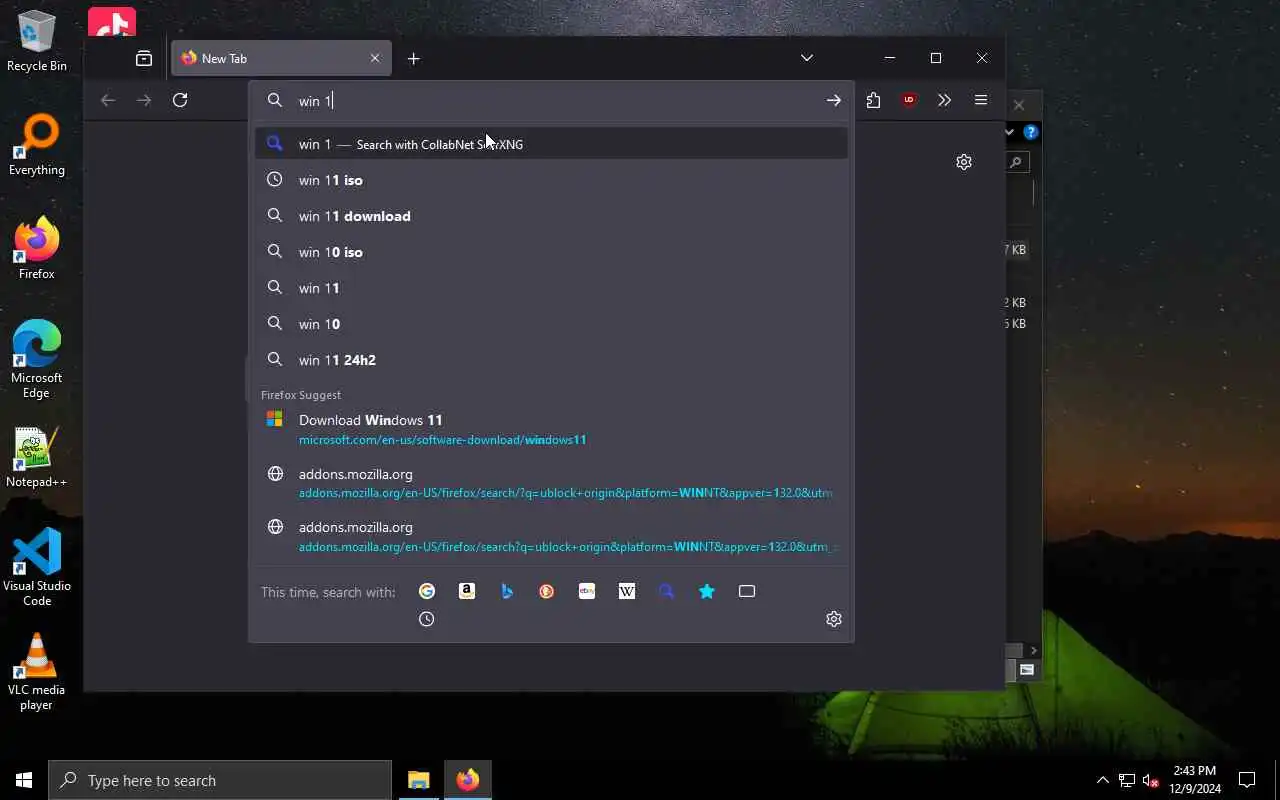The image size is (1280, 800).
Task: Open the Extensions puzzle icon
Action: (873, 100)
